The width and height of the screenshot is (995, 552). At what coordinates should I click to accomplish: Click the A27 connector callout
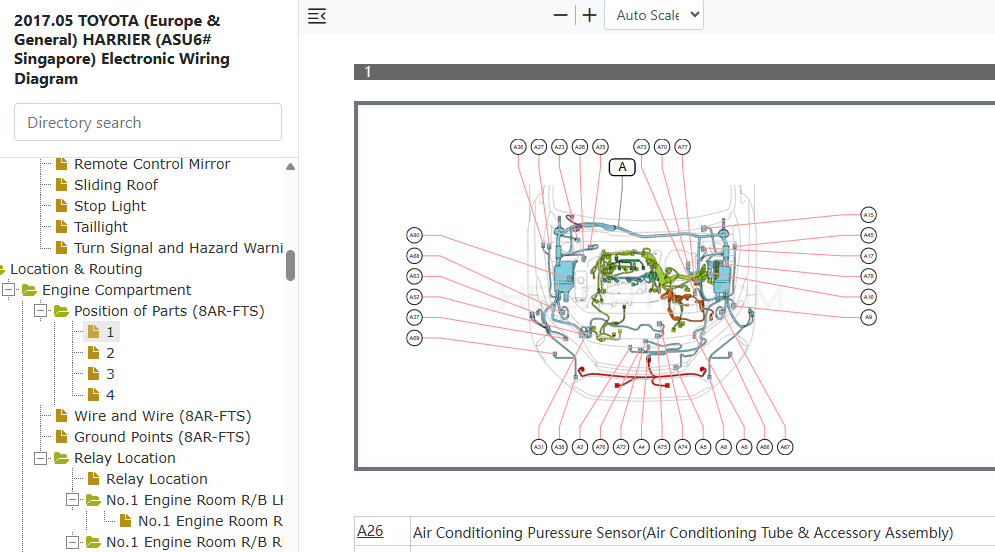click(x=539, y=147)
